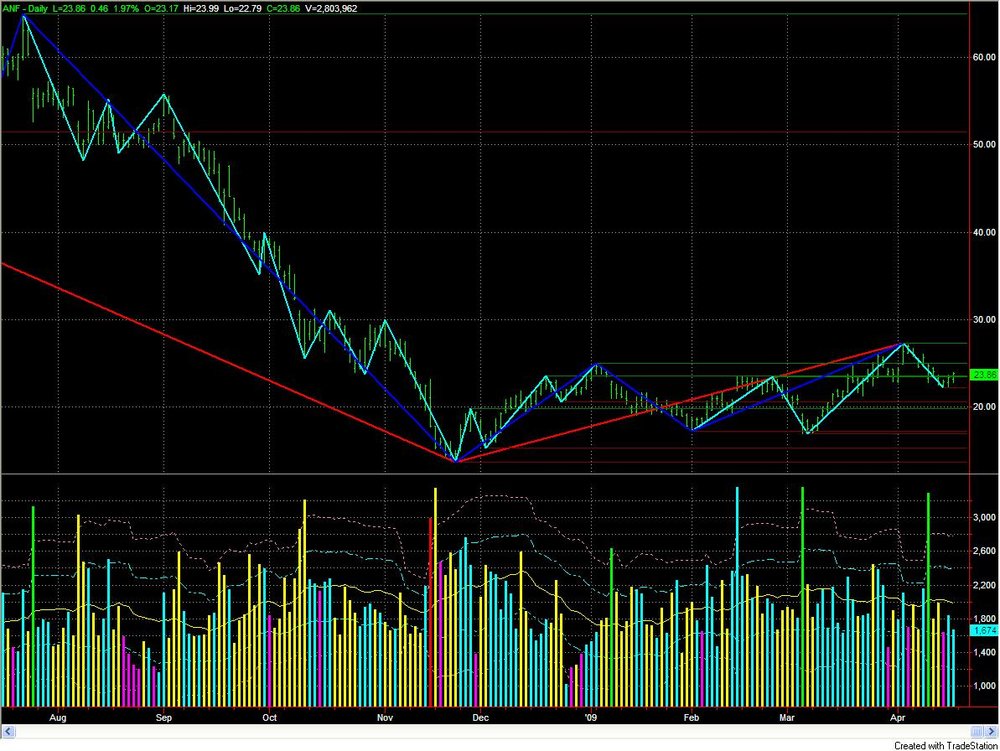Viewport: 1000px width, 751px height.
Task: Click the Apr label on time axis
Action: pos(898,718)
